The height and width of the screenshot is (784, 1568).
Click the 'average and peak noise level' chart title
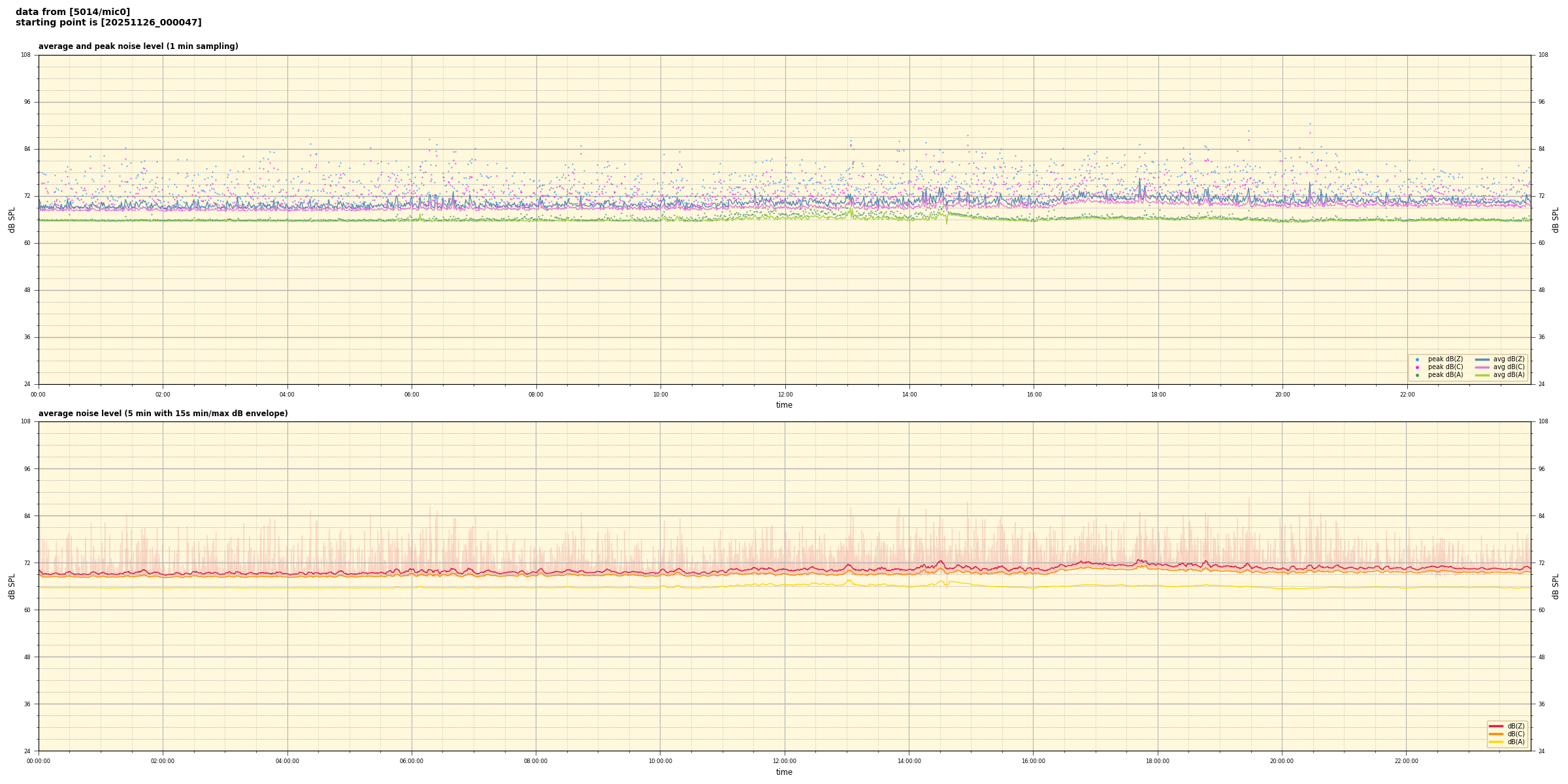[138, 46]
